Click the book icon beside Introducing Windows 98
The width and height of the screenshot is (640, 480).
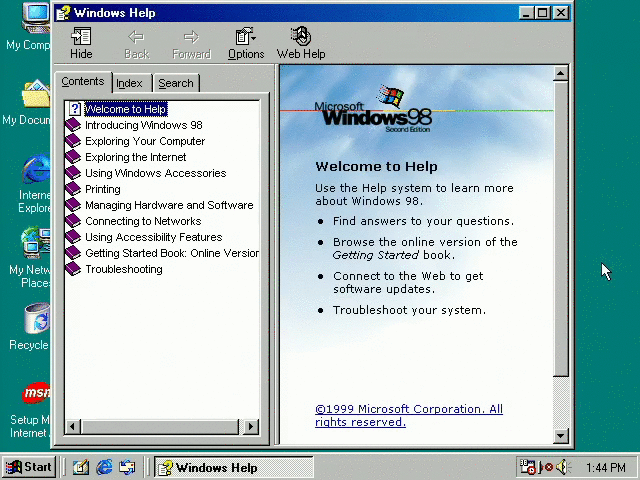[x=73, y=125]
